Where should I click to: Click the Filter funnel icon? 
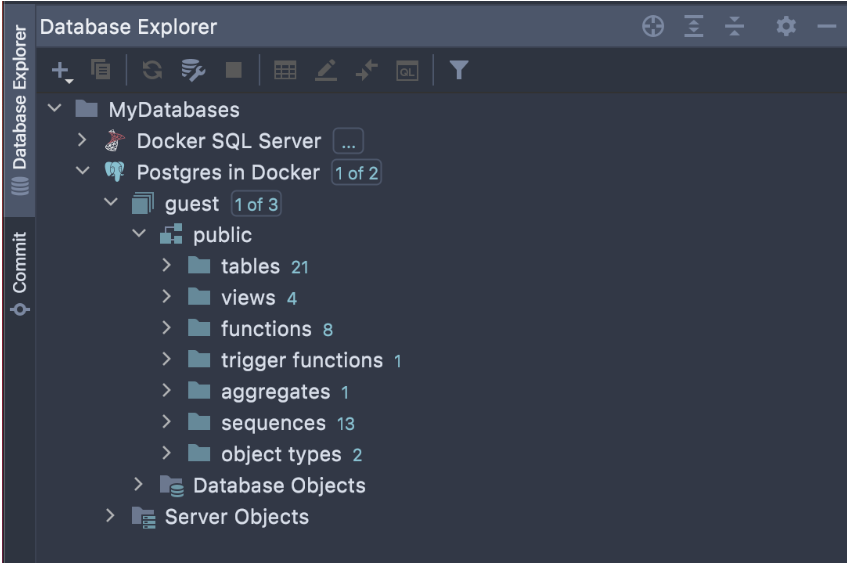tap(459, 70)
